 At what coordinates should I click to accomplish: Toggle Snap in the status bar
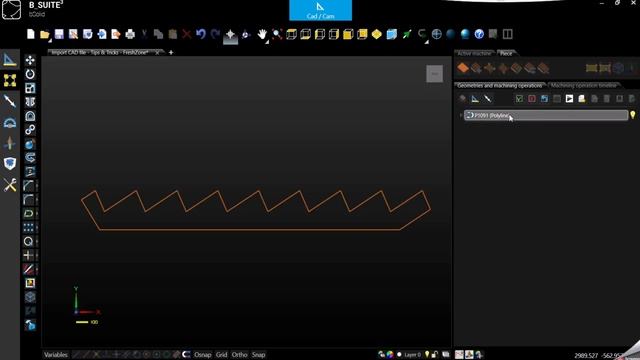point(258,355)
